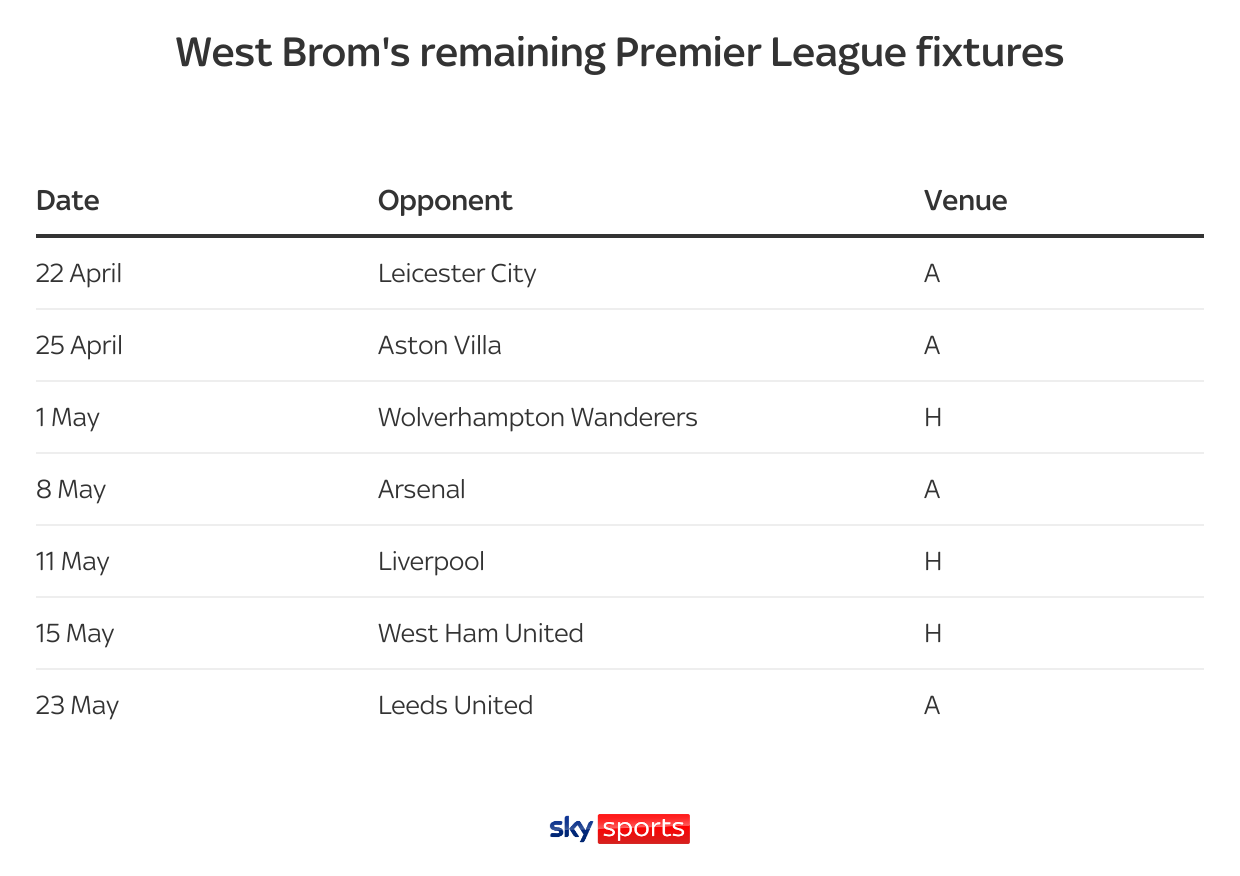Click West Ham United in the table
Viewport: 1240px width, 876px height.
coord(481,633)
